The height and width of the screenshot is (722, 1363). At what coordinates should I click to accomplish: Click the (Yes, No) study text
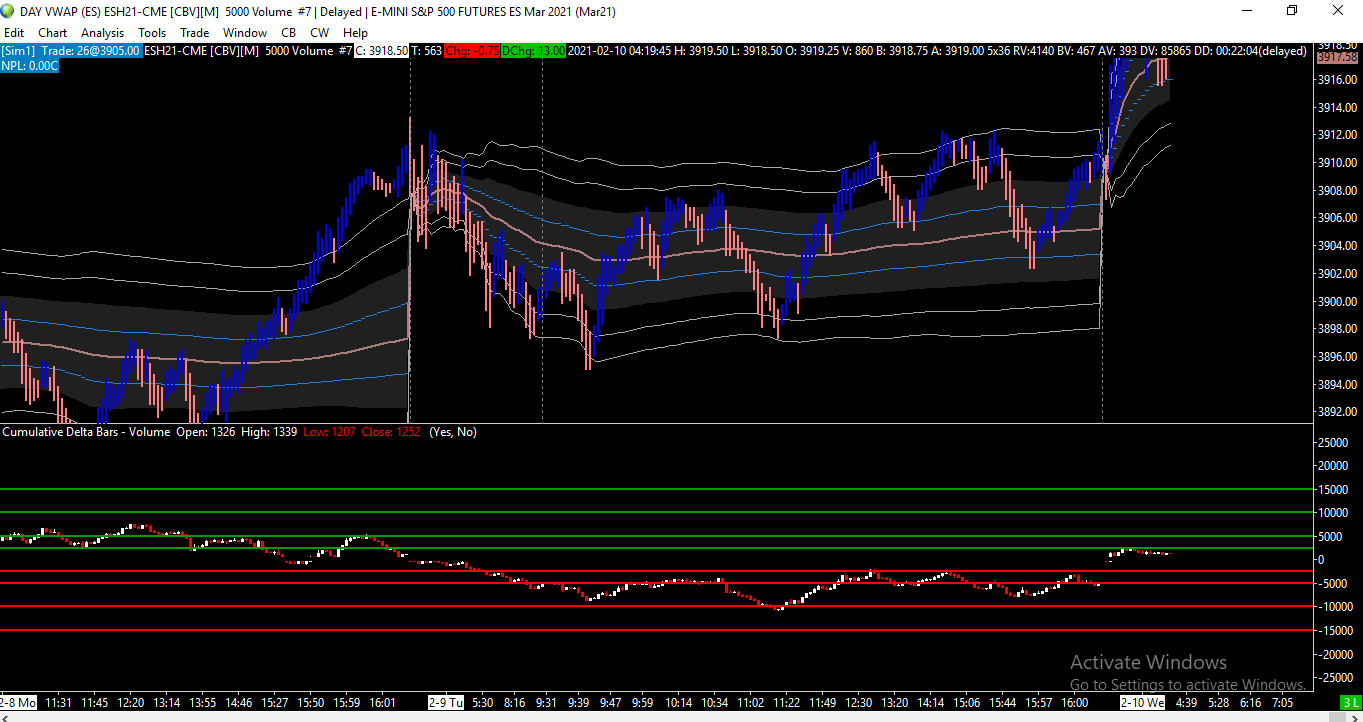click(453, 432)
